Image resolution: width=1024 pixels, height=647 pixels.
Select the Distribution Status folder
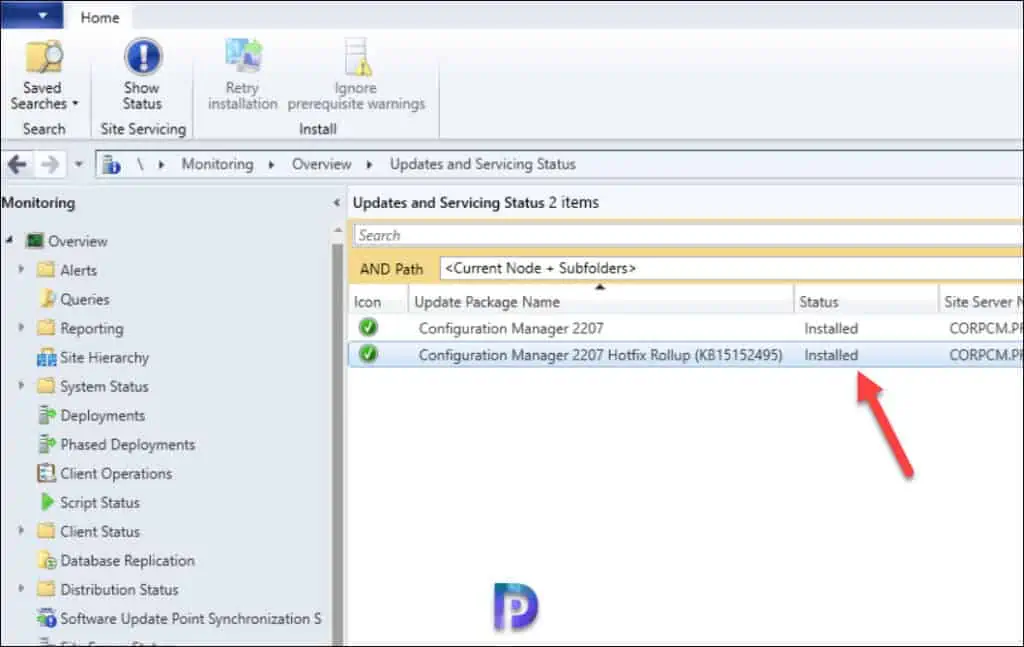click(108, 589)
